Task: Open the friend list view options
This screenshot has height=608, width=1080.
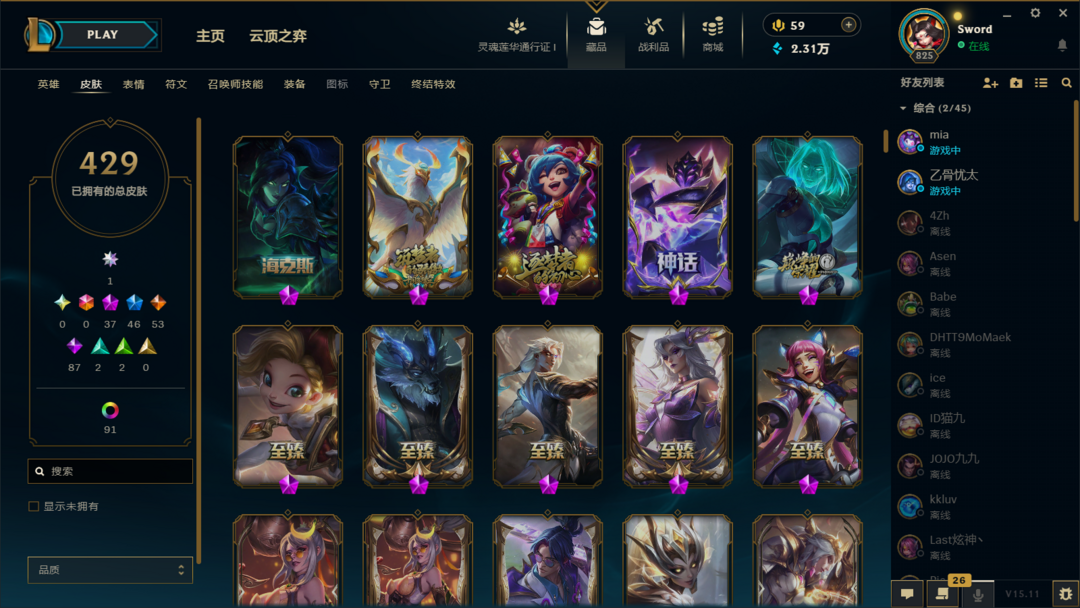Action: (1041, 83)
